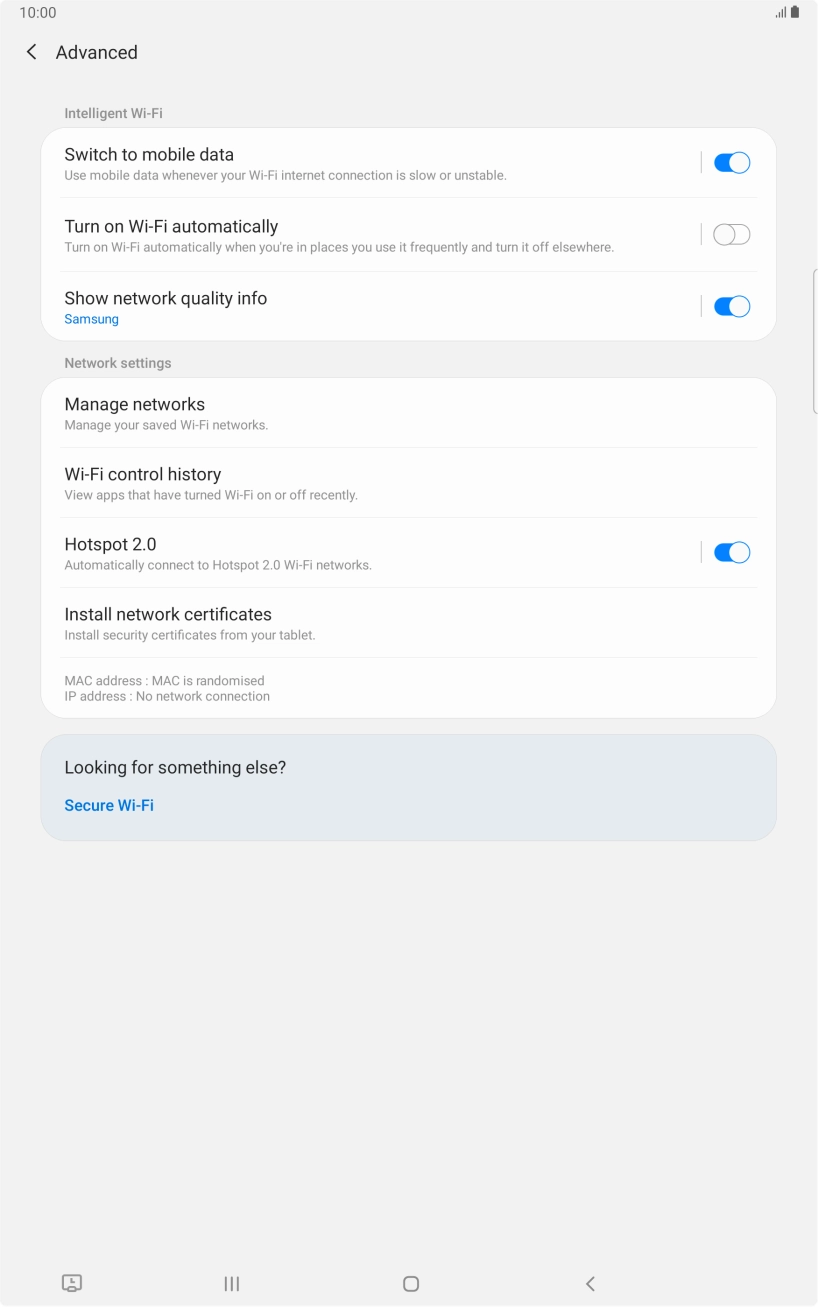This screenshot has width=818, height=1307.
Task: Tap the Samsung network quality provider link
Action: tap(92, 319)
